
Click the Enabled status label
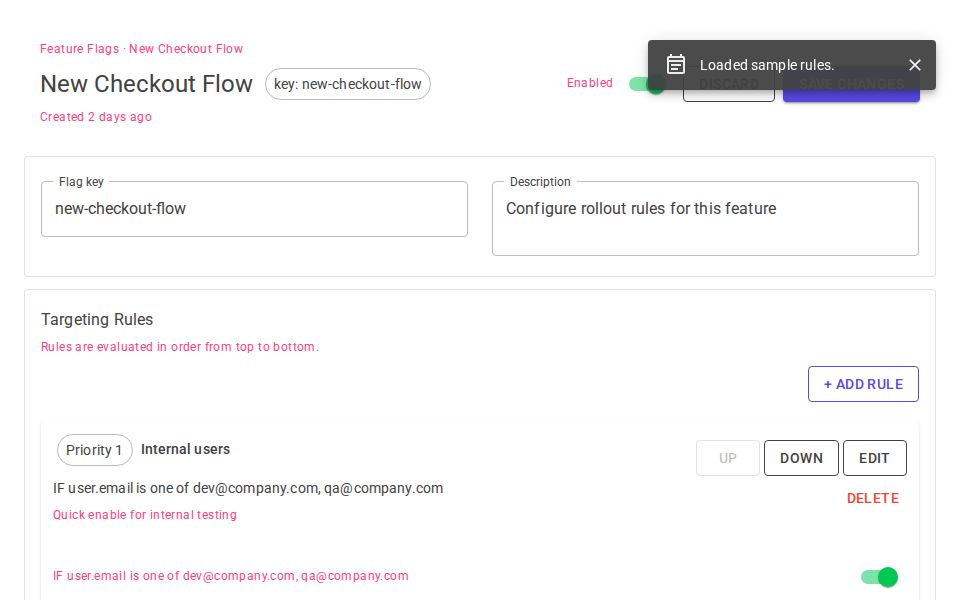(589, 84)
